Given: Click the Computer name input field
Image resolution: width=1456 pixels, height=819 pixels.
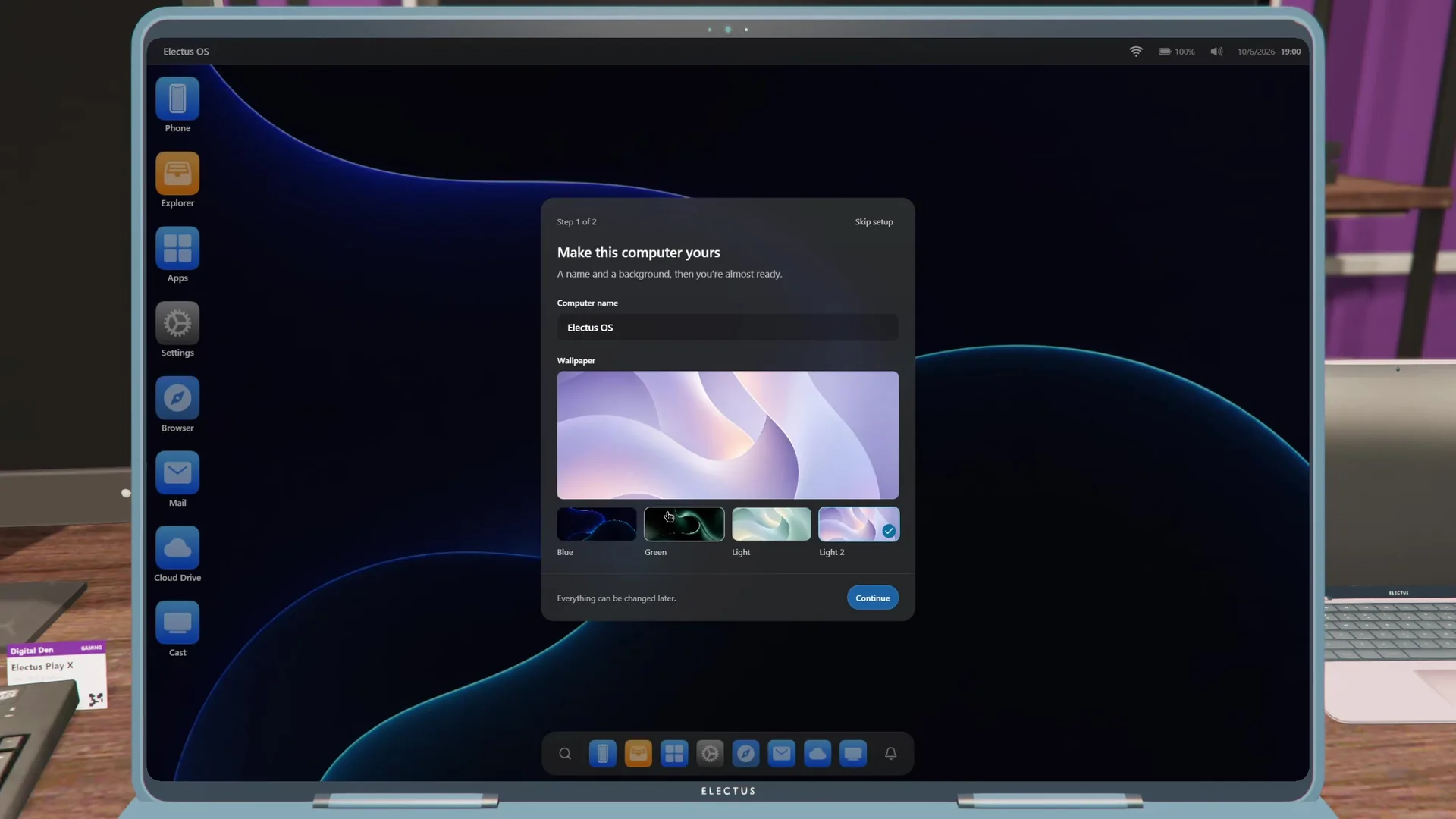Looking at the screenshot, I should tap(728, 328).
